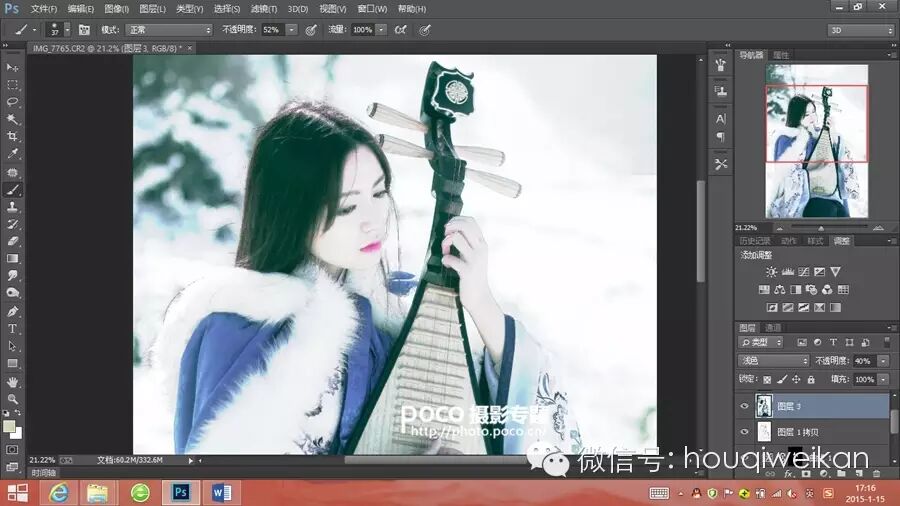900x506 pixels.
Task: Open the brush preset picker arrow
Action: 67,30
